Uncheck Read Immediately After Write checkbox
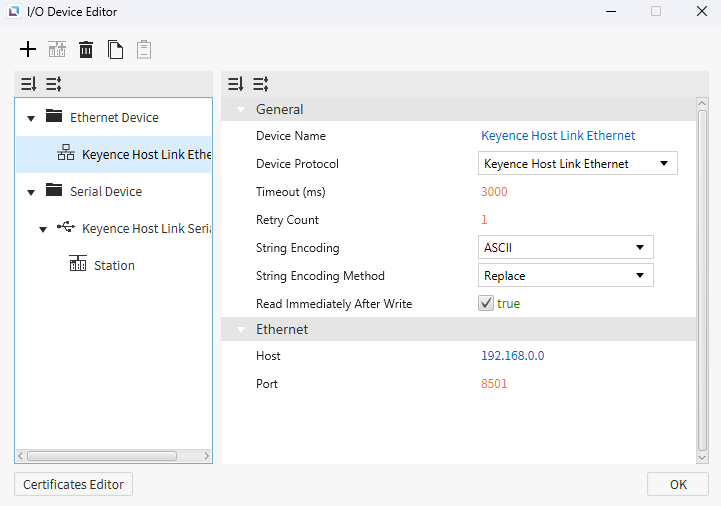This screenshot has height=506, width=721. click(486, 303)
